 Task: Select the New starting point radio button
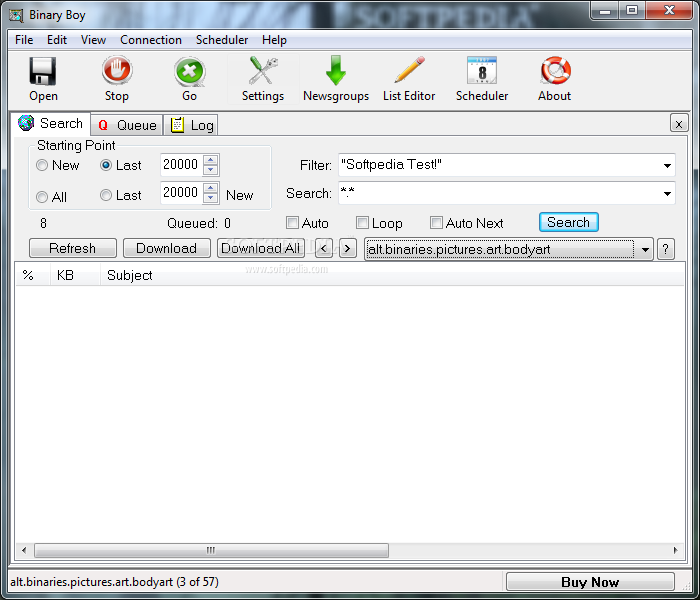42,166
